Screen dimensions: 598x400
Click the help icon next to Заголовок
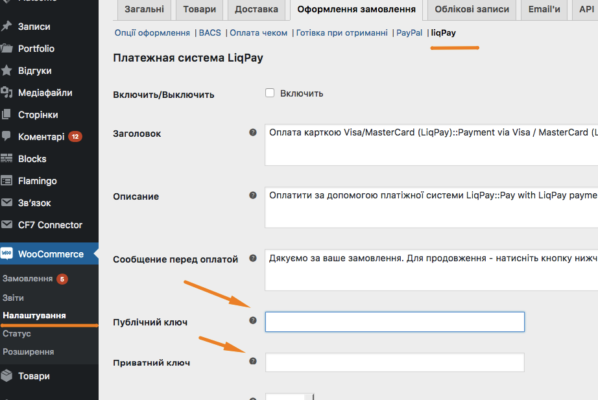tap(252, 132)
